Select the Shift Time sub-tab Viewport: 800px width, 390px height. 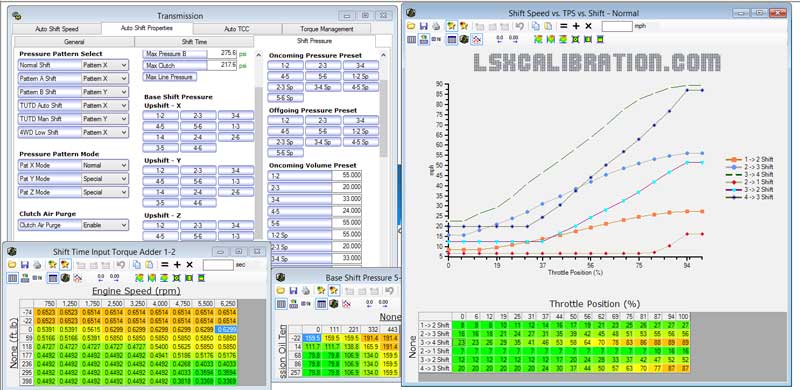(x=194, y=42)
